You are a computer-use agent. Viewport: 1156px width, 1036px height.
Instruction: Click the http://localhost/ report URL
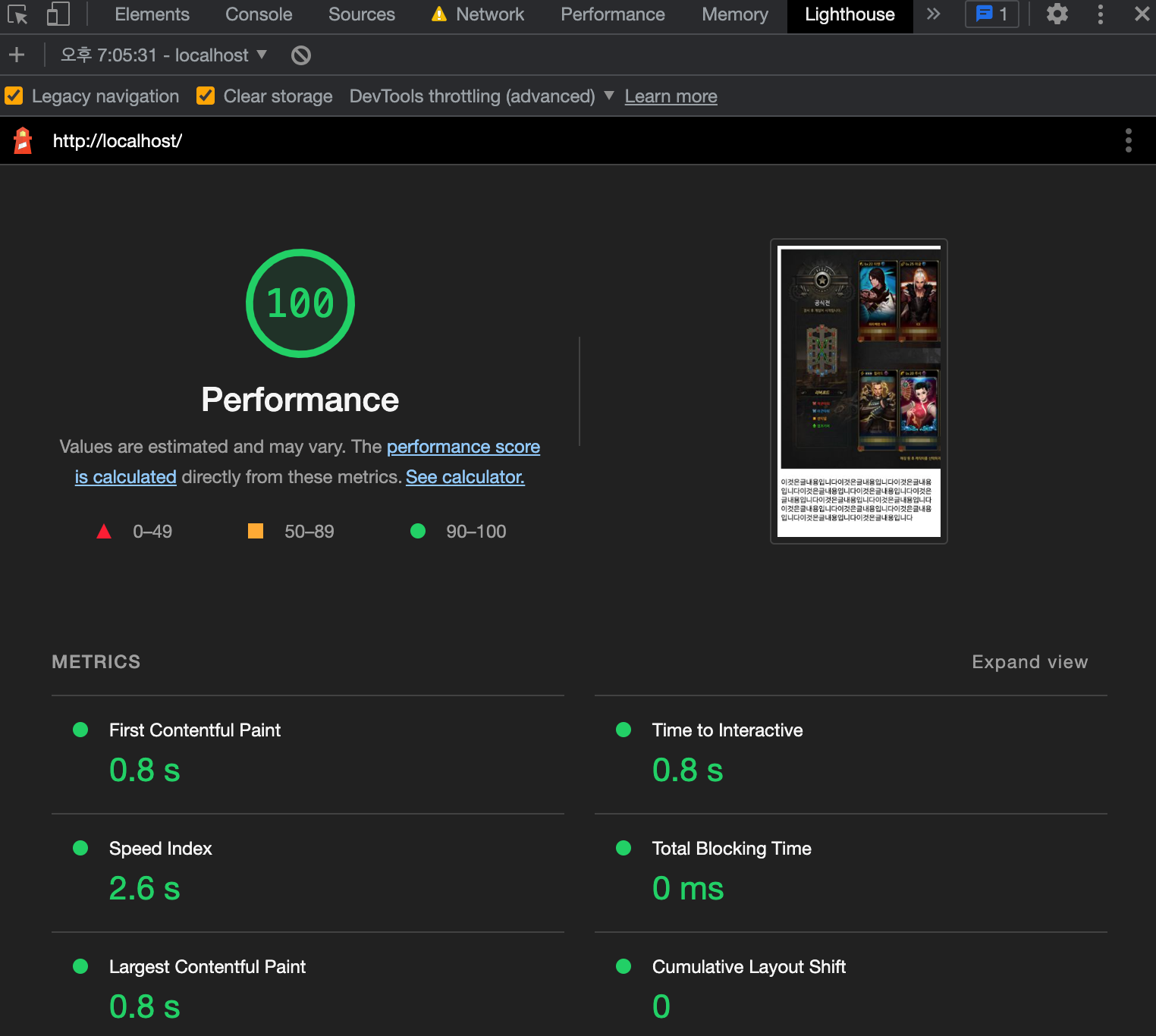118,141
